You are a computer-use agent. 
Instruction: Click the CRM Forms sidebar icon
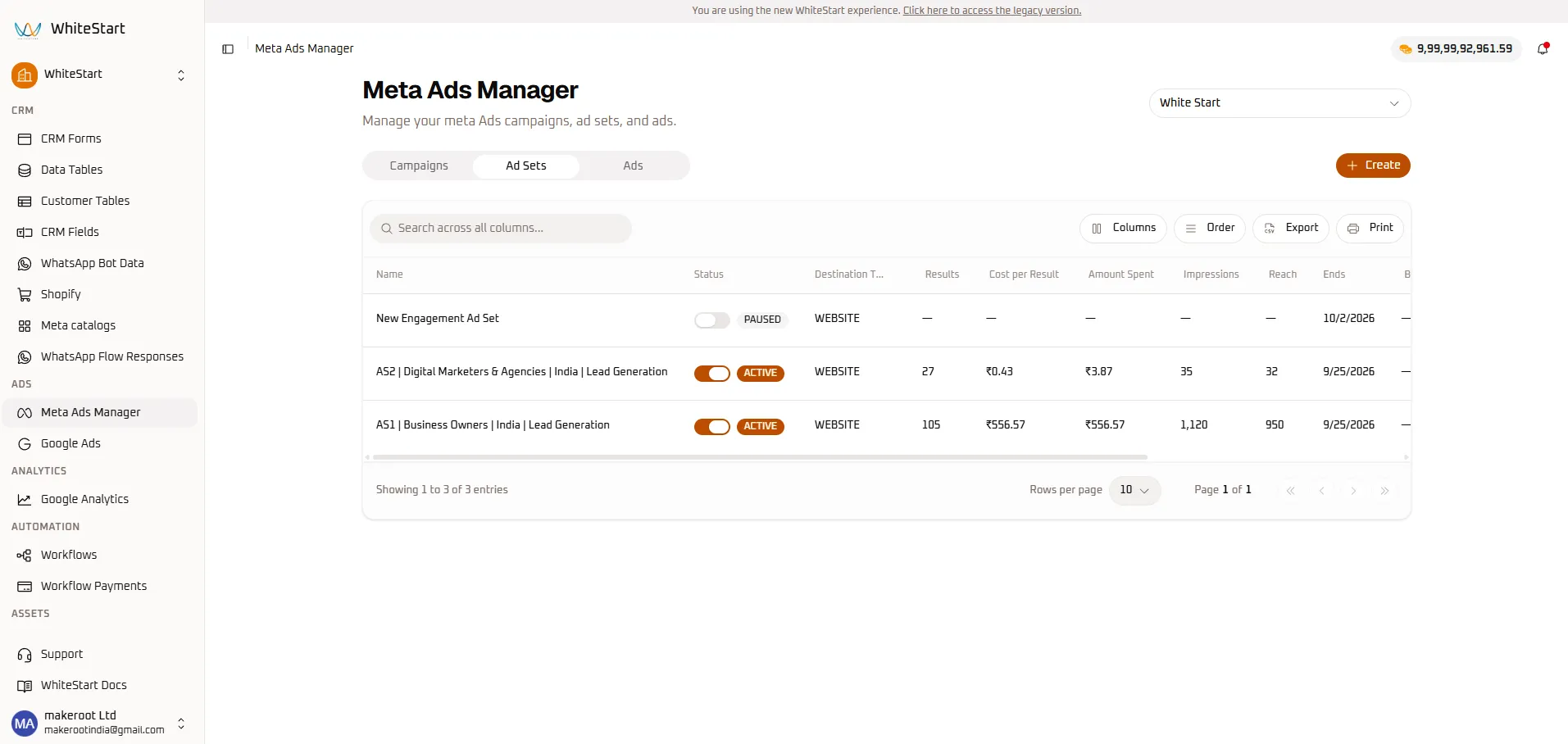[x=25, y=139]
